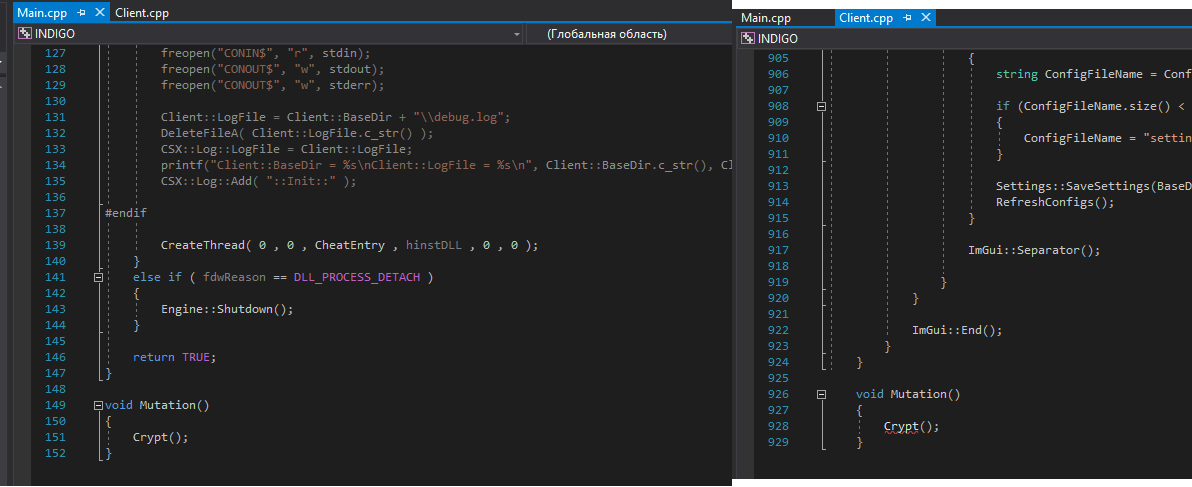Image resolution: width=1192 pixels, height=487 pixels.
Task: Close the Client.cpp tab in right editor
Action: tap(924, 18)
